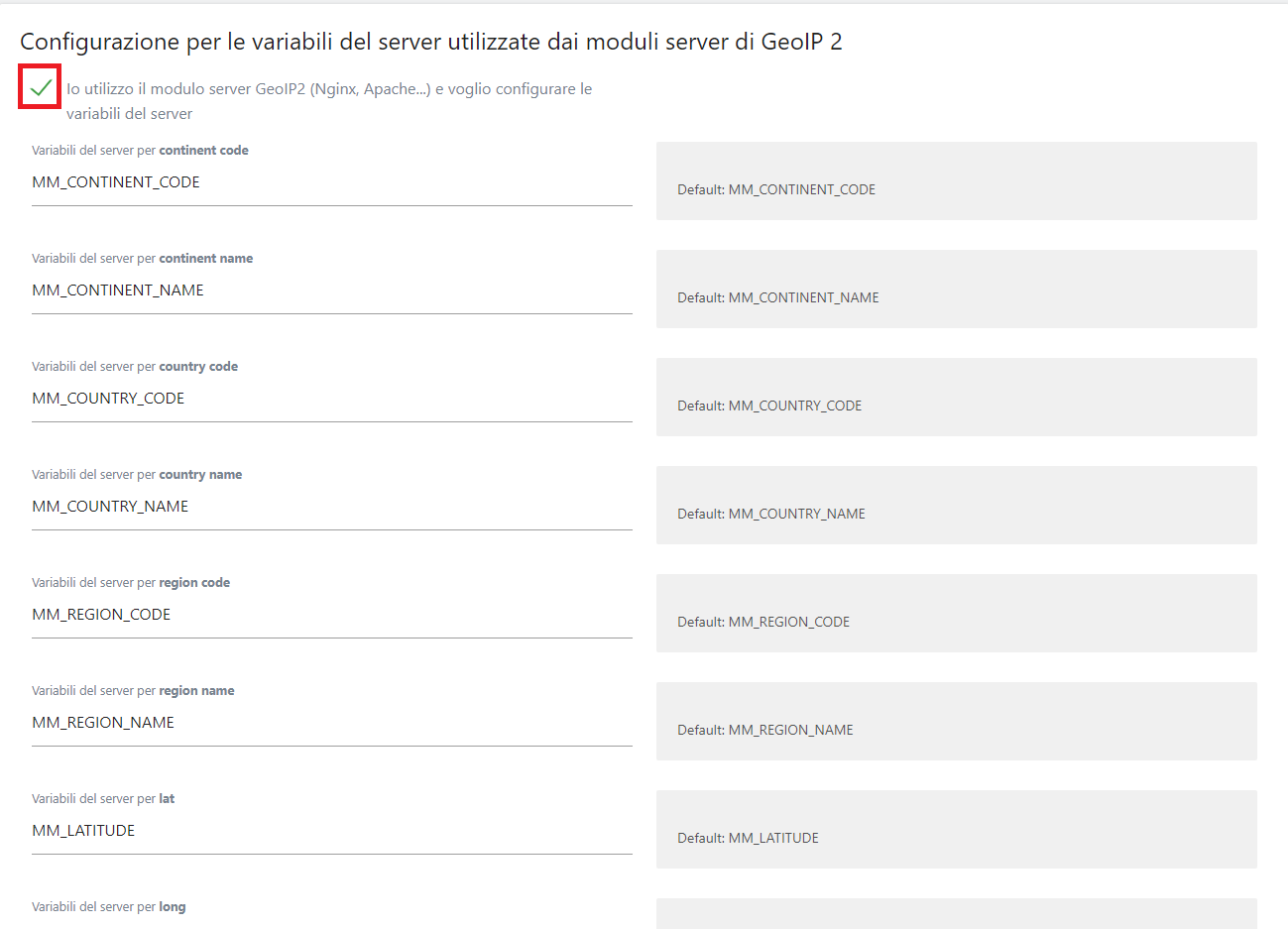Click the 'Variabili del server per long' label
Image resolution: width=1288 pixels, height=929 pixels.
pos(108,907)
